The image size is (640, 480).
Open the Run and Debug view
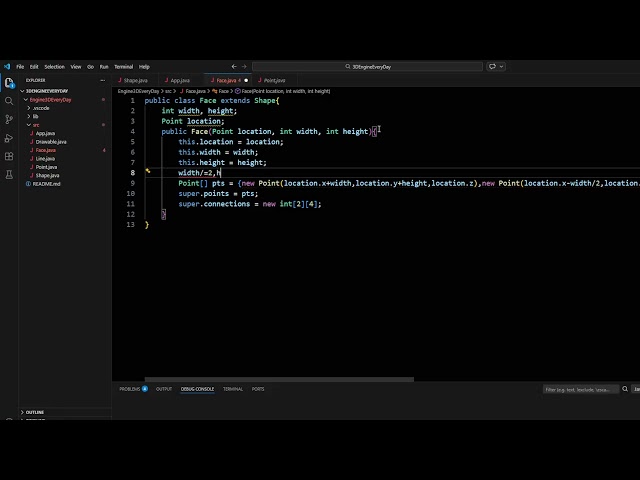click(9, 138)
